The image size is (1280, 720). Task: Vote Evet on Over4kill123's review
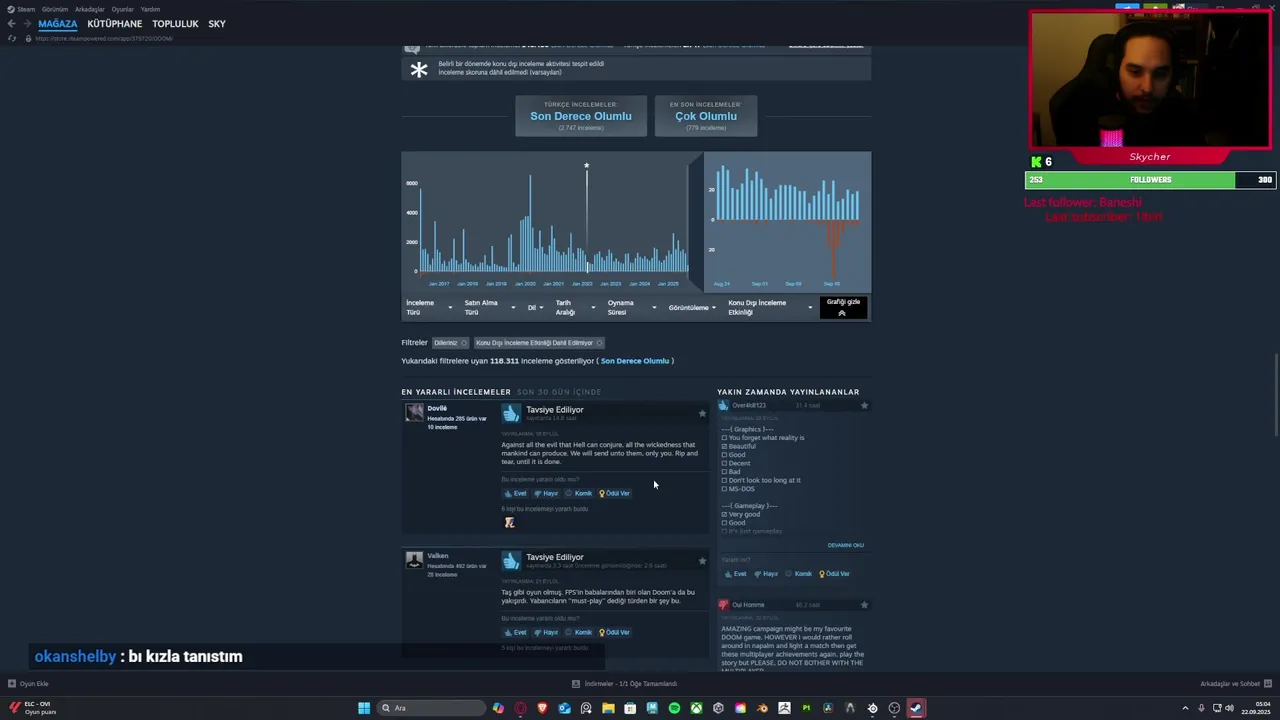pos(735,574)
